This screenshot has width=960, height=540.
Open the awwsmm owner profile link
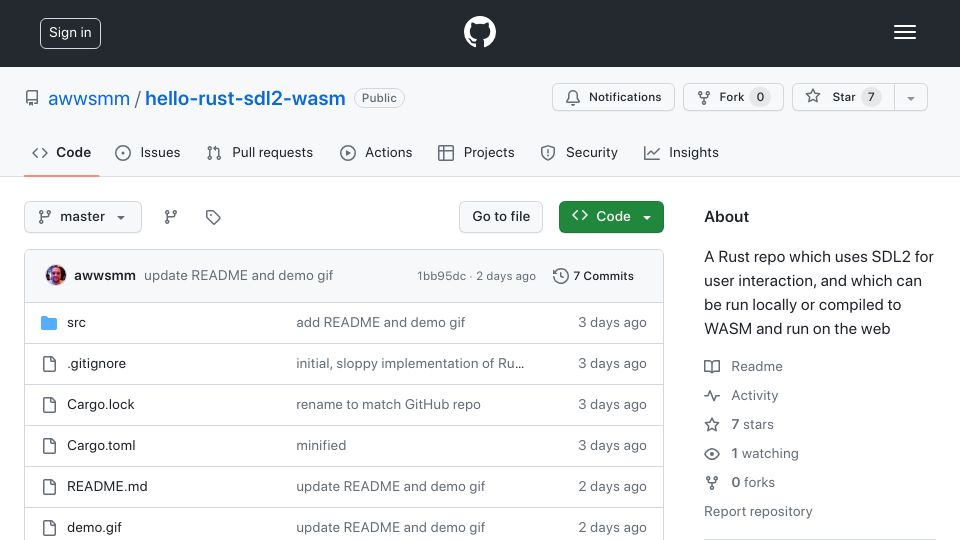click(x=89, y=98)
